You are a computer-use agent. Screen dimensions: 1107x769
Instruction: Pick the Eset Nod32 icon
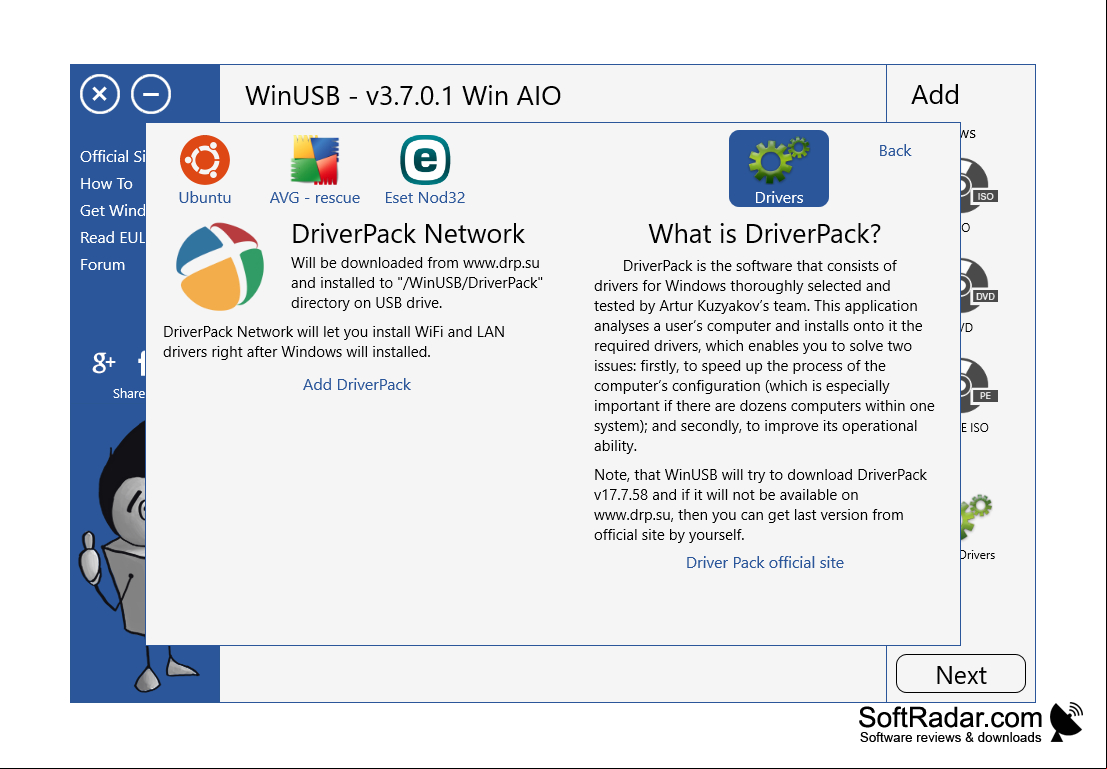coord(425,160)
